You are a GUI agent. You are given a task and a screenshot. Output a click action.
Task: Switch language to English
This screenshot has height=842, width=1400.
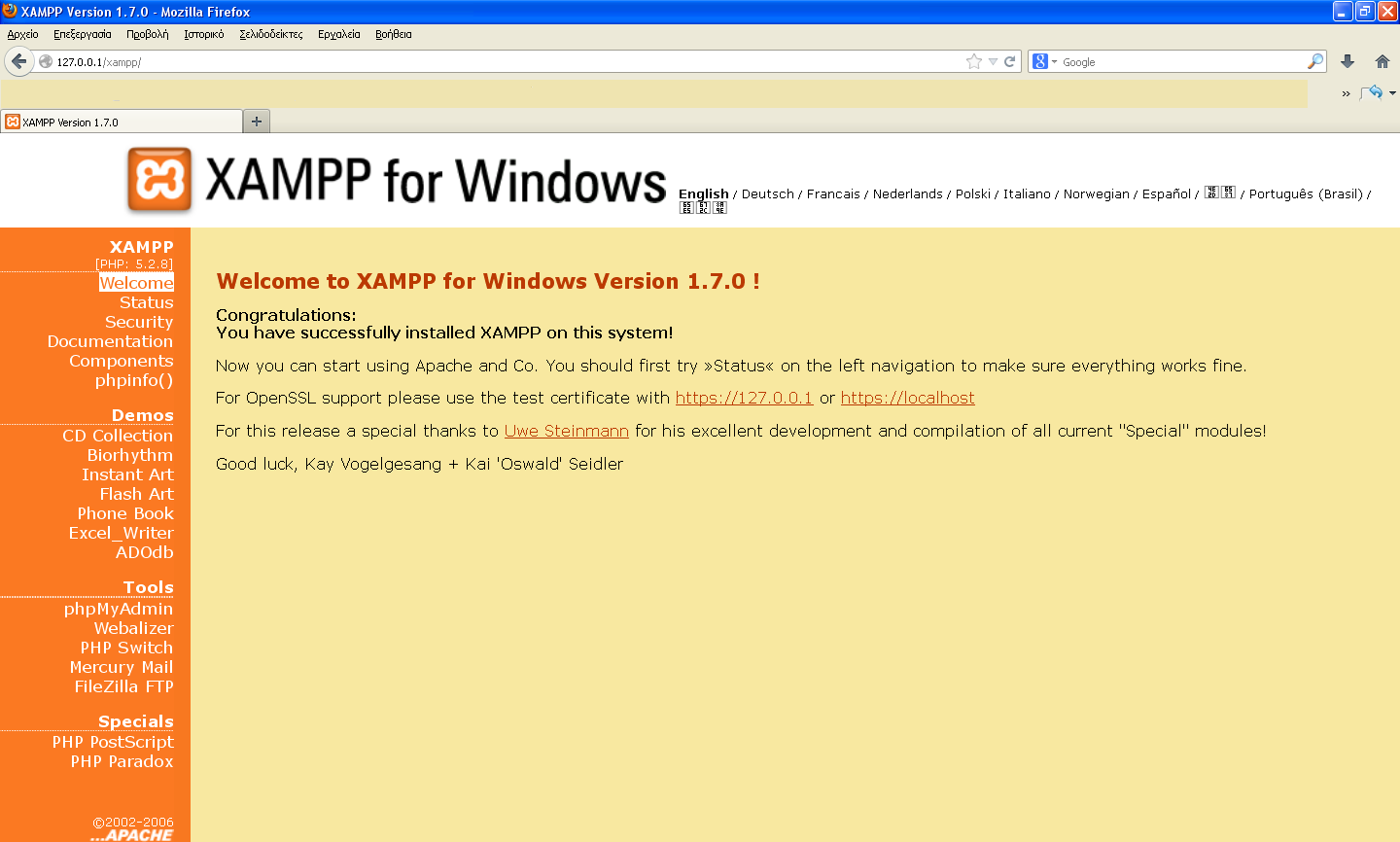(x=704, y=193)
